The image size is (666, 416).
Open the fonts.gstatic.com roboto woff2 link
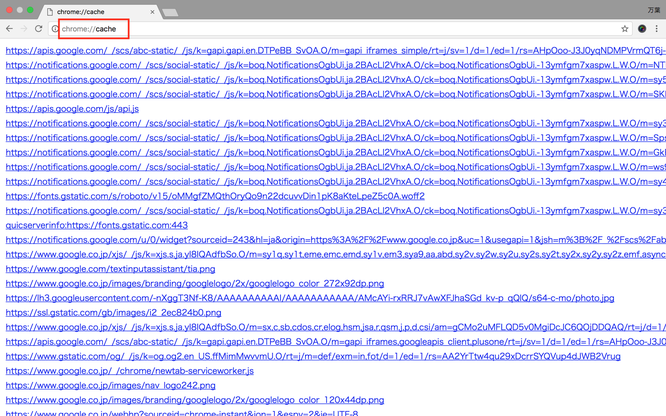[215, 196]
